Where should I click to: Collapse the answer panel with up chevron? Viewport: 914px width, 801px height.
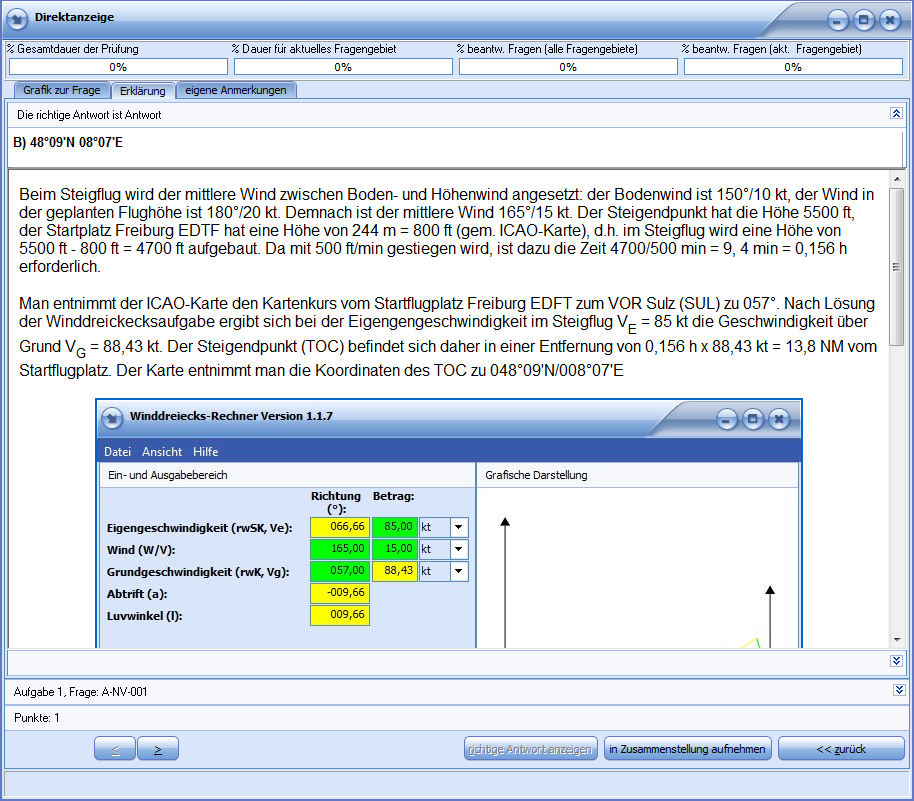pyautogui.click(x=897, y=113)
